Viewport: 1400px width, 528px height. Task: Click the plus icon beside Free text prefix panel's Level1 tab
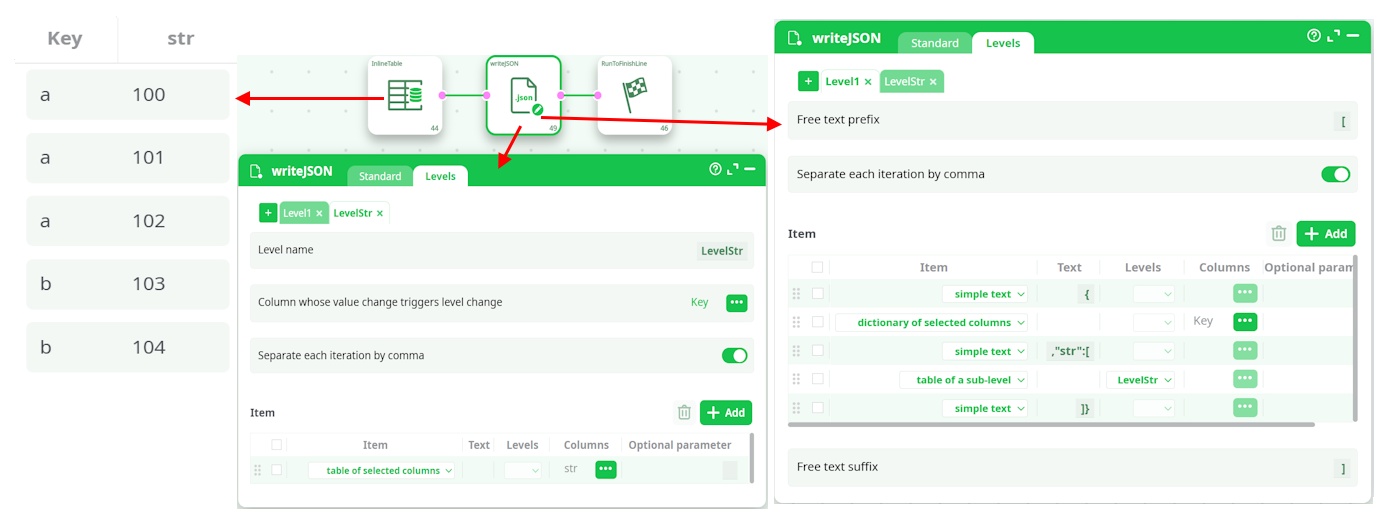coord(807,82)
